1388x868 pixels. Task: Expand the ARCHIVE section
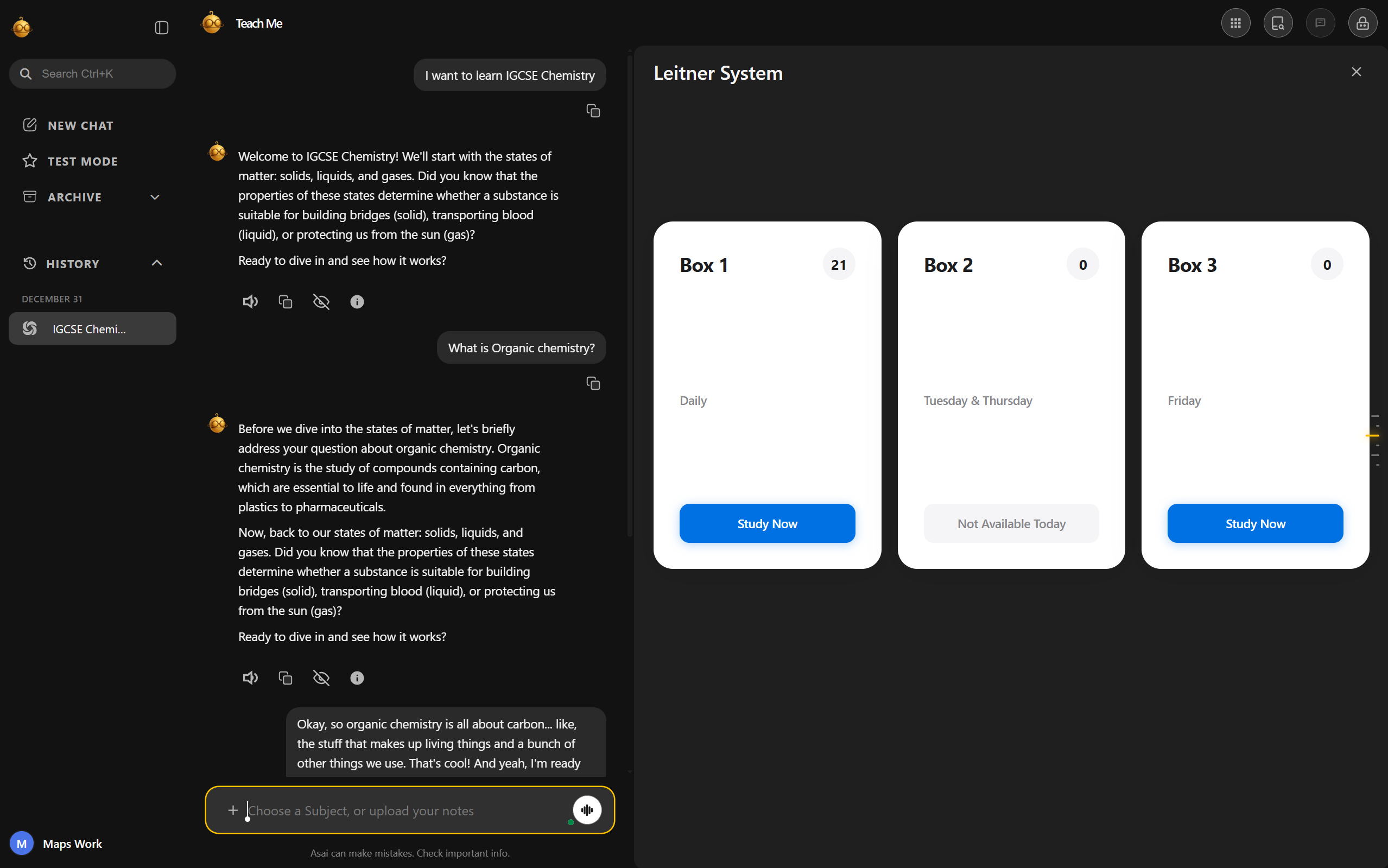[x=155, y=197]
